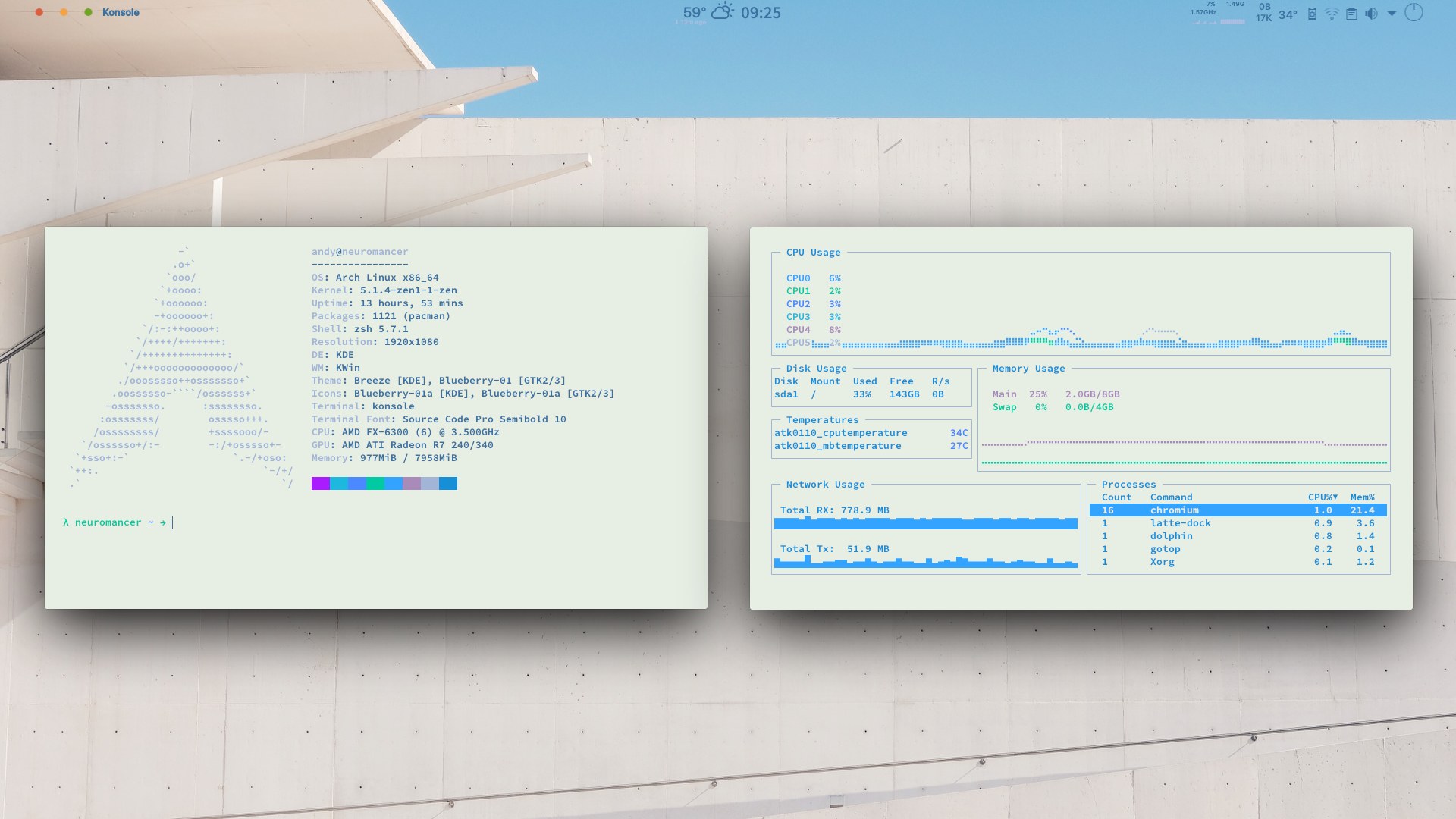Click the Total RX 778.9 MB label
This screenshot has height=819, width=1456.
[x=834, y=510]
